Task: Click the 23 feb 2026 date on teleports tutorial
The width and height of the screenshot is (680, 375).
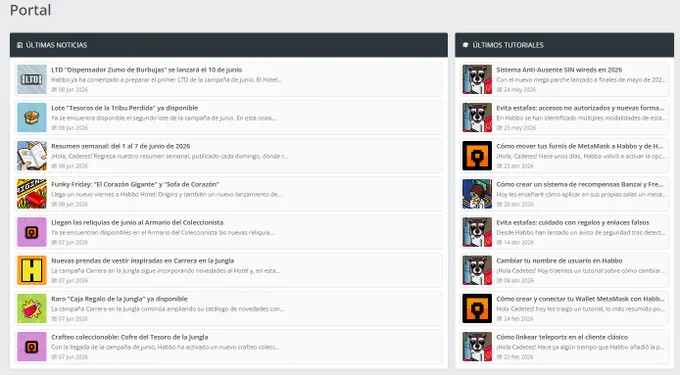Action: pos(515,357)
